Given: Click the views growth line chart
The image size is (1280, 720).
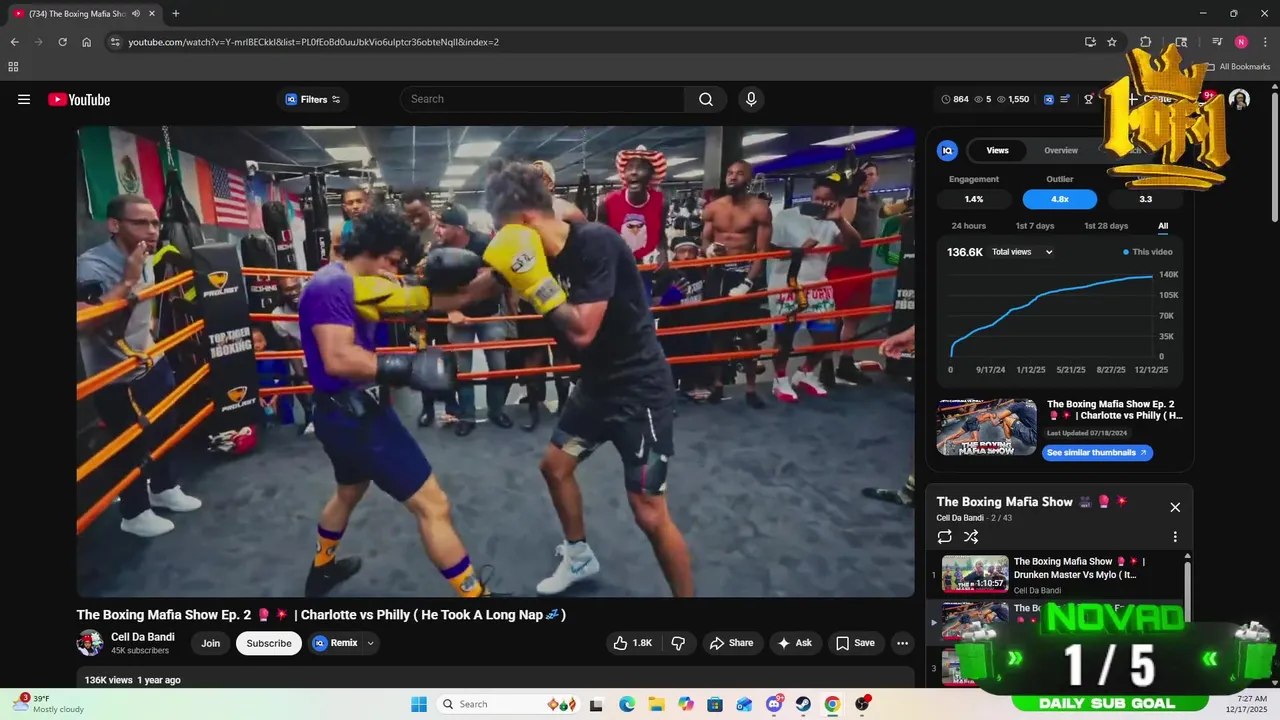Looking at the screenshot, I should click(x=1052, y=314).
